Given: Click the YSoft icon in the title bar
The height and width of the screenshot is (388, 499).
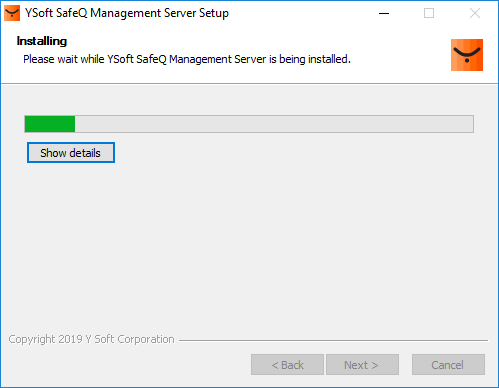Looking at the screenshot, I should pos(12,13).
